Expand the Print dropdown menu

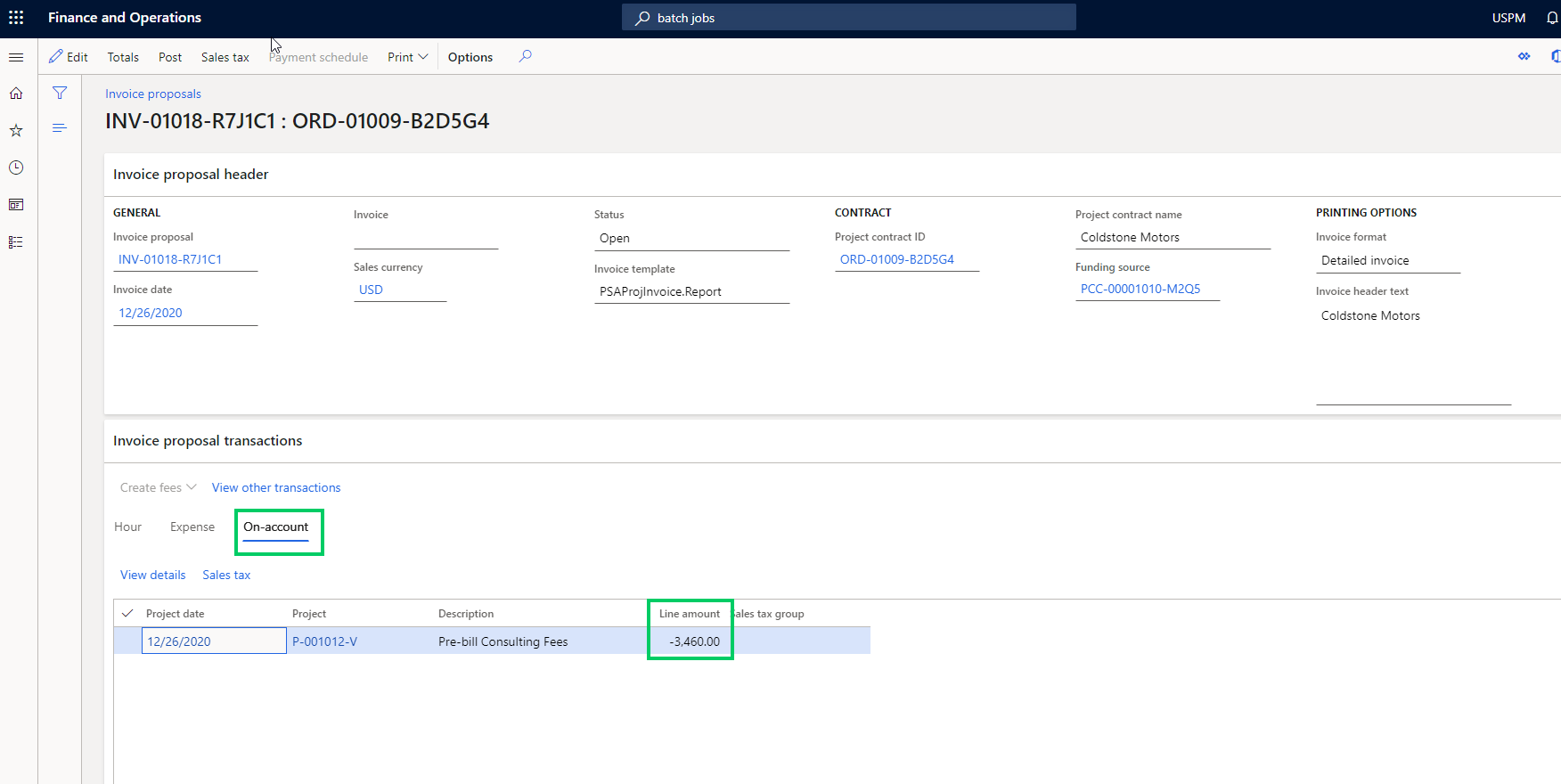[407, 57]
